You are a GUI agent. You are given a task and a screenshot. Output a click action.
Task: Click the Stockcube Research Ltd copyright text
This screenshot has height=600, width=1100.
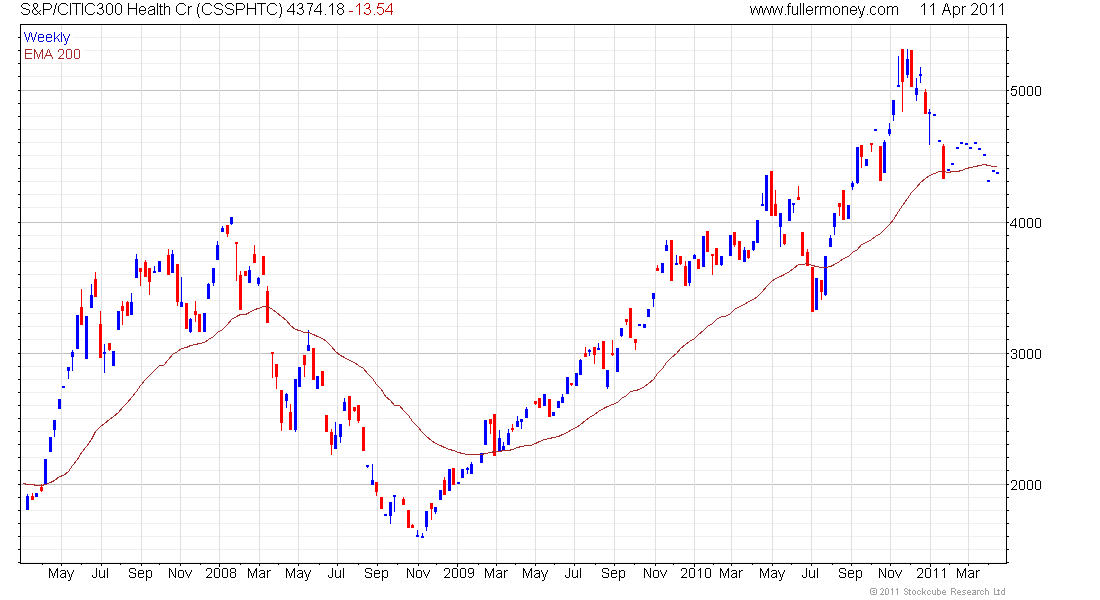[x=937, y=592]
